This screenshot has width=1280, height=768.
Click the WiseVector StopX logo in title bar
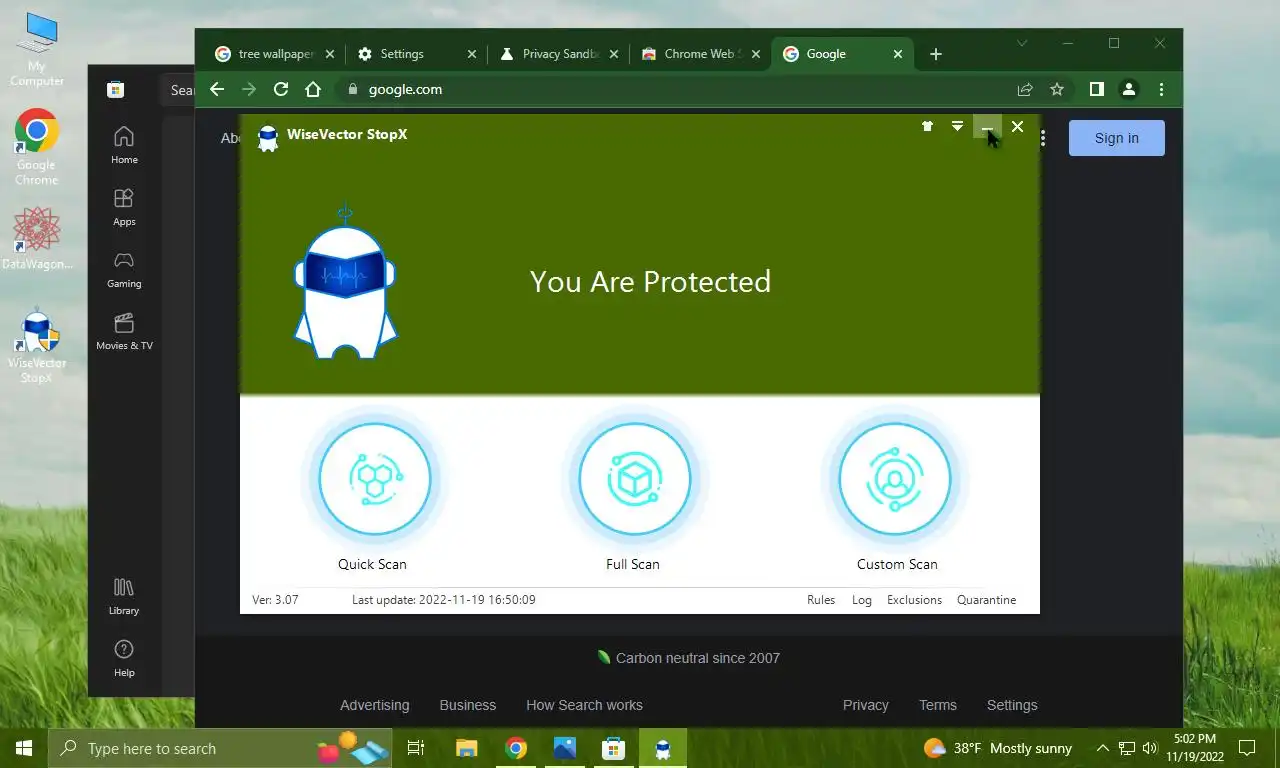pyautogui.click(x=267, y=137)
